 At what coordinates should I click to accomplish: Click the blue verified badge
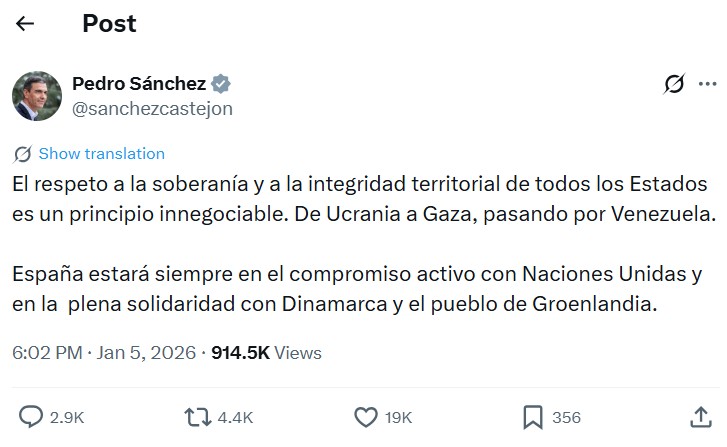pyautogui.click(x=219, y=83)
